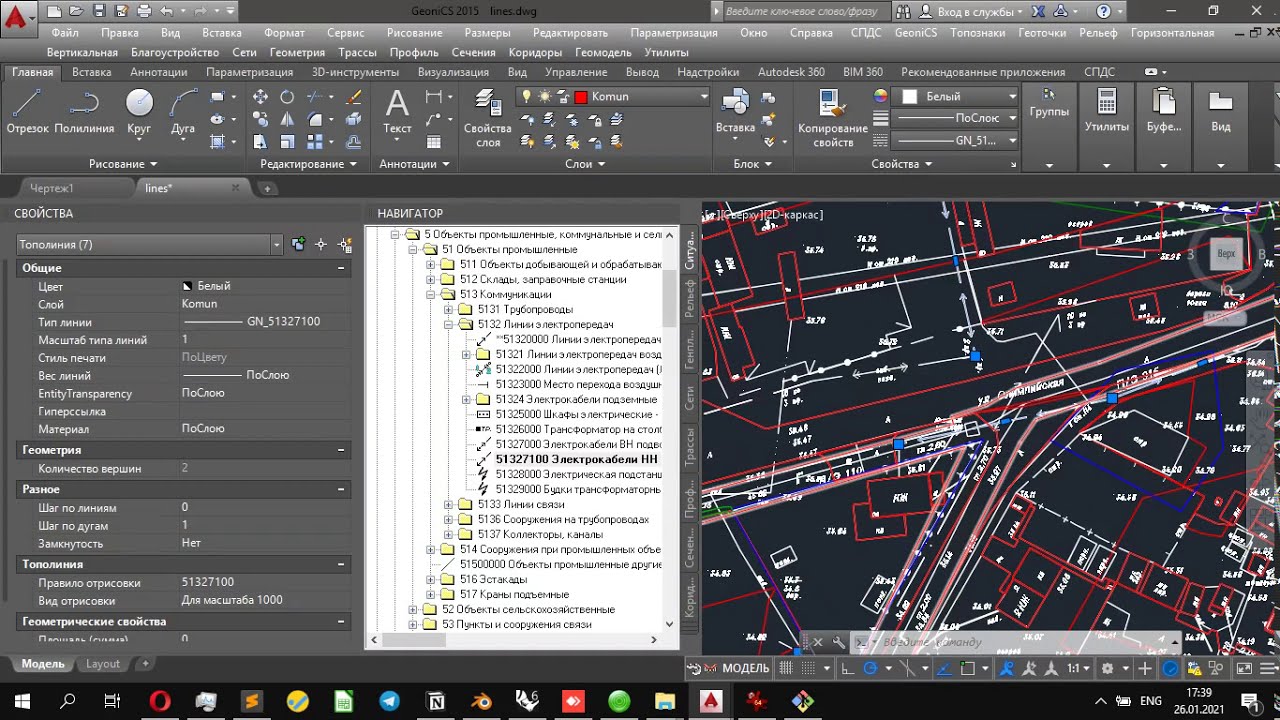This screenshot has height=720, width=1280.
Task: Switch to the Чертеж1 drawing tab
Action: (x=52, y=188)
